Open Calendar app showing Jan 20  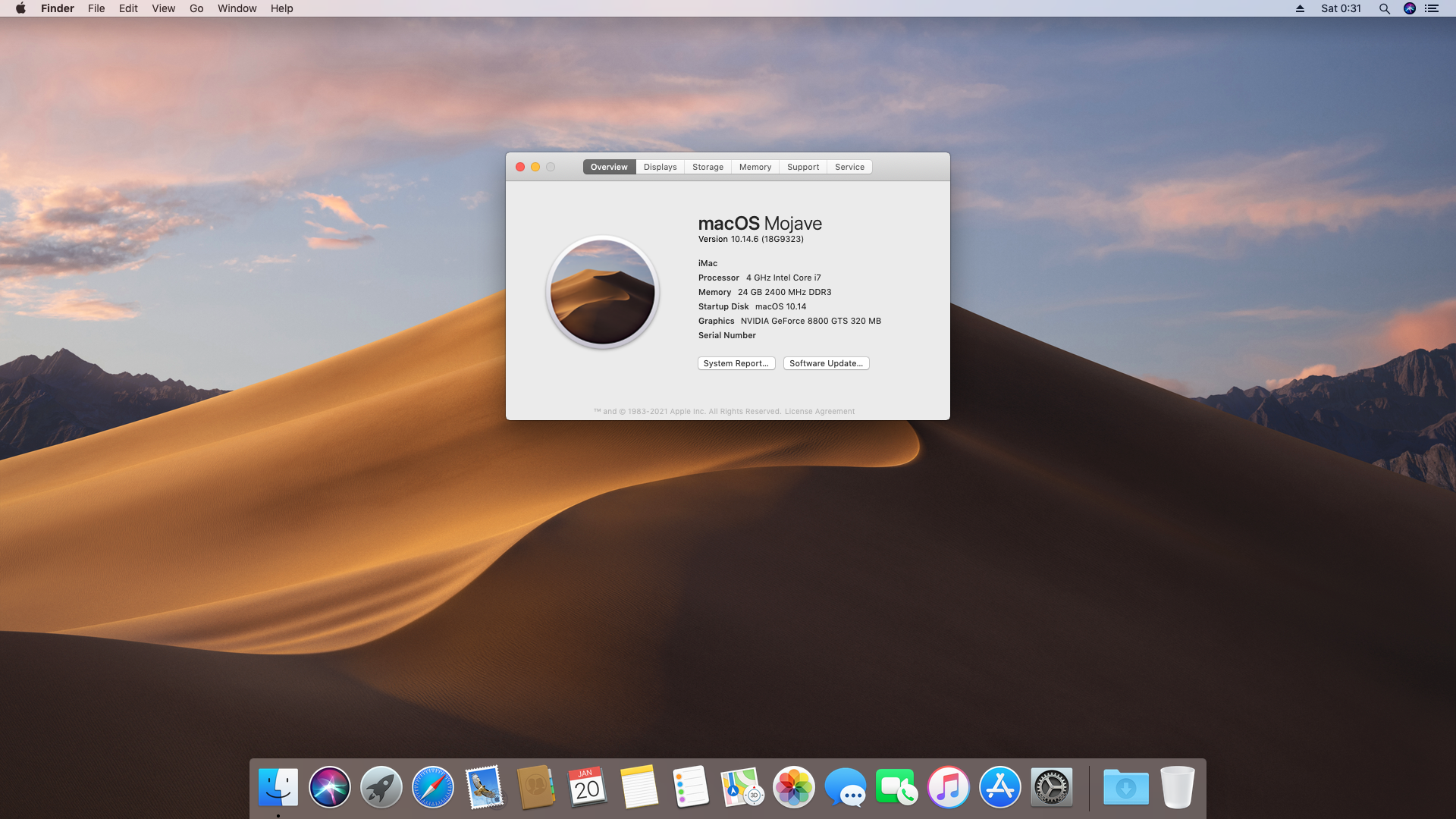pos(587,787)
